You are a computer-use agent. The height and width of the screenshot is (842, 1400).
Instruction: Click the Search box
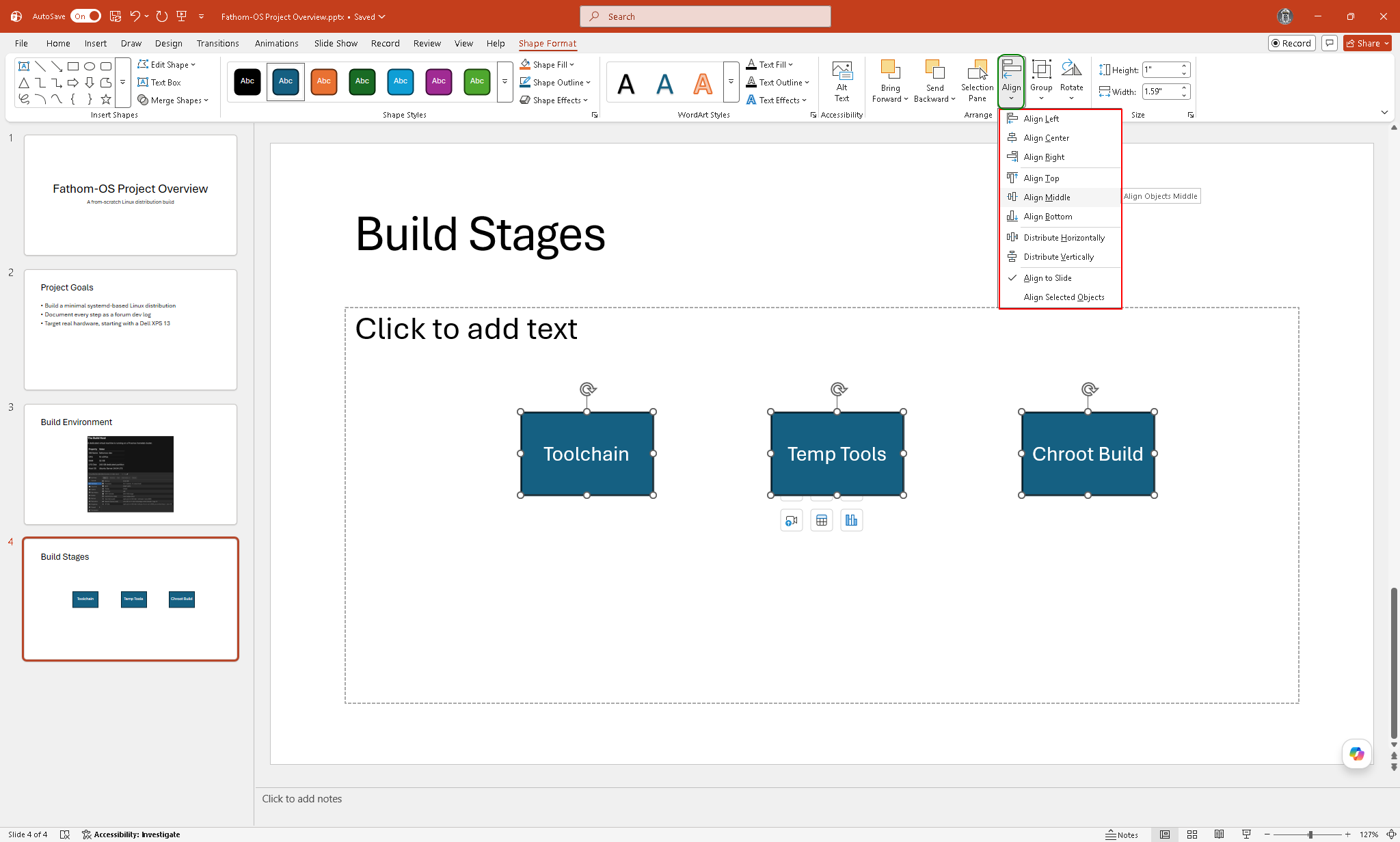coord(705,16)
